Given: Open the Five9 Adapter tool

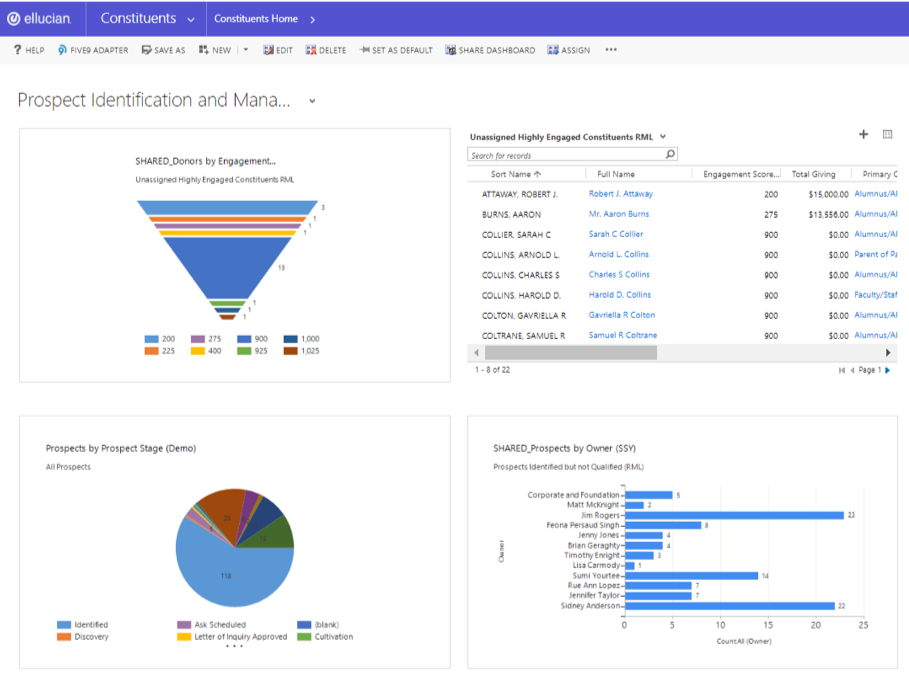Looking at the screenshot, I should (x=93, y=50).
